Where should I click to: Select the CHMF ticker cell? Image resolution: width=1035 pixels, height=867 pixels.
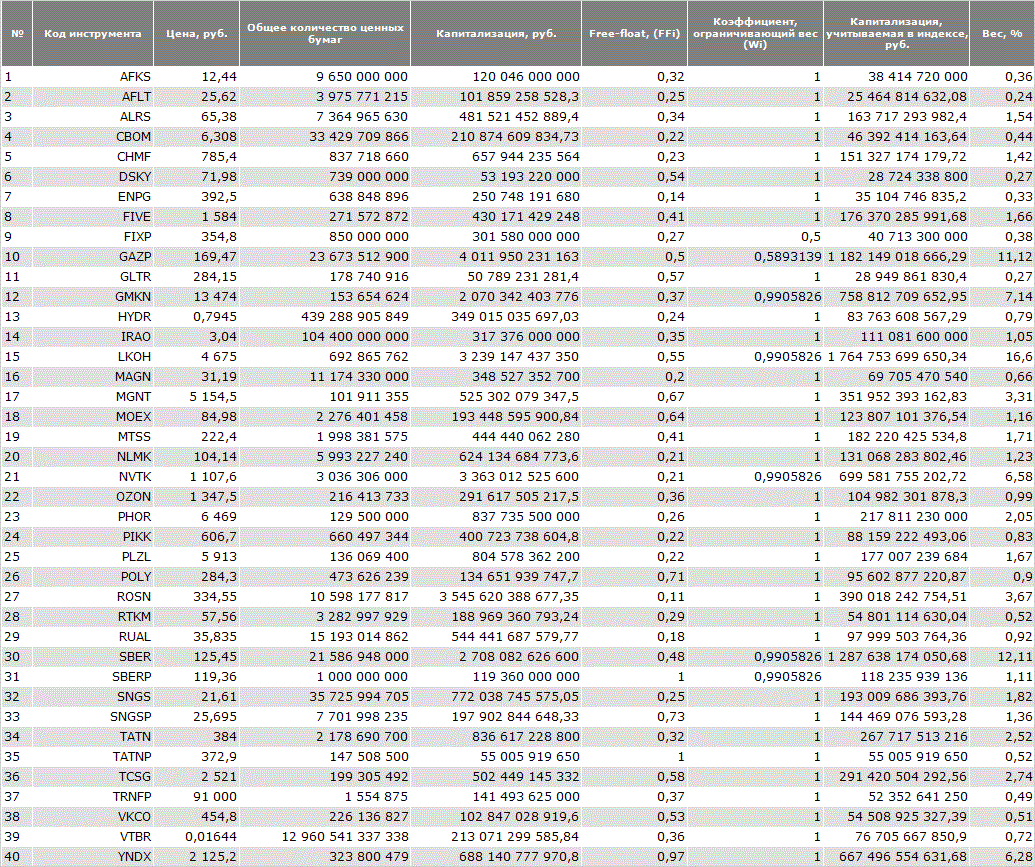[x=93, y=156]
